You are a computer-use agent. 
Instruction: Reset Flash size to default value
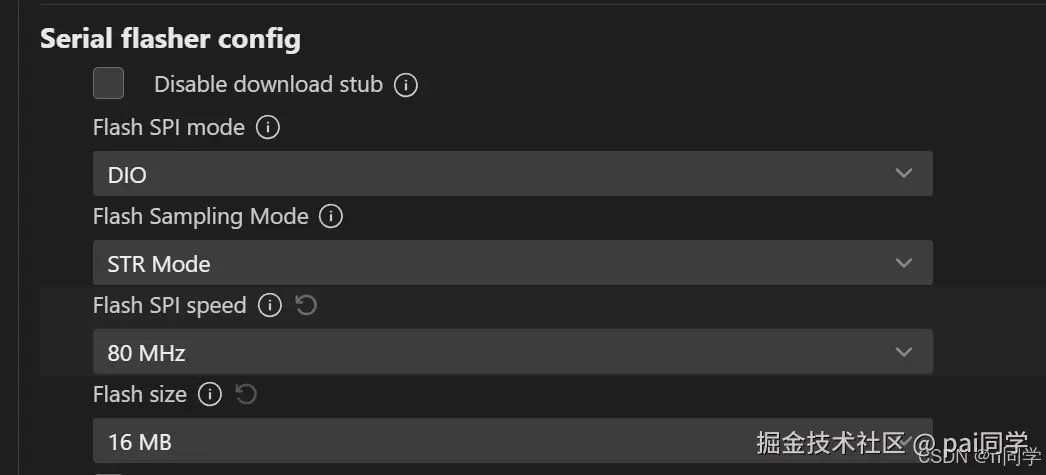[246, 395]
